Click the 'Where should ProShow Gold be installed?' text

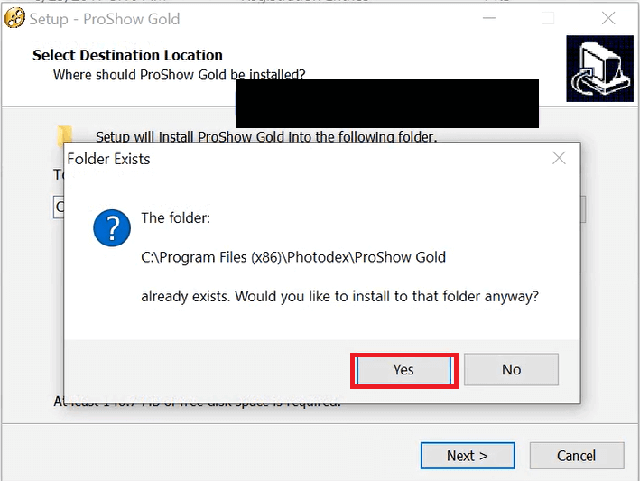(x=179, y=74)
